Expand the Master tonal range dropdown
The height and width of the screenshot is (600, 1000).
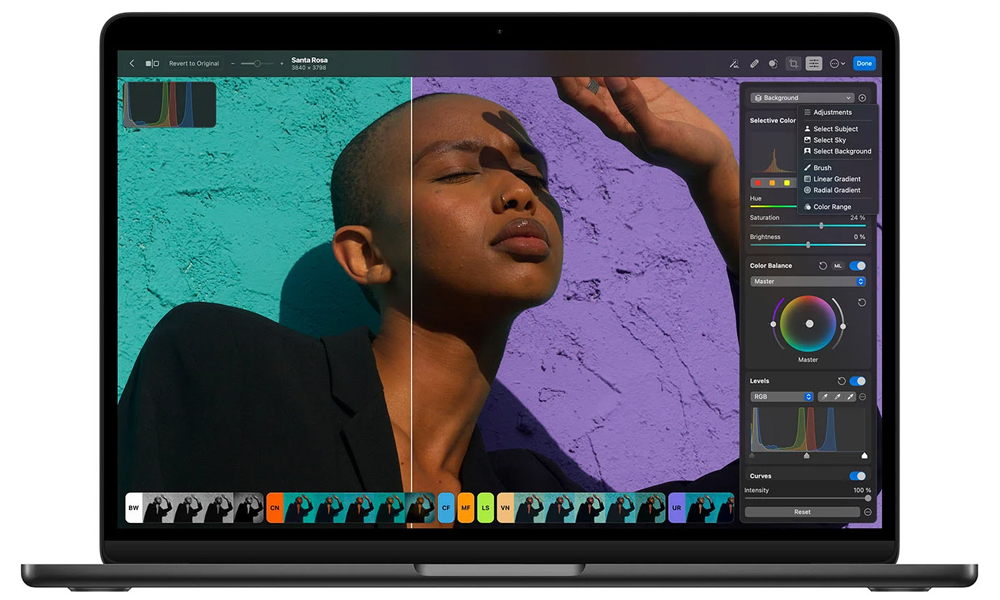pyautogui.click(x=807, y=282)
